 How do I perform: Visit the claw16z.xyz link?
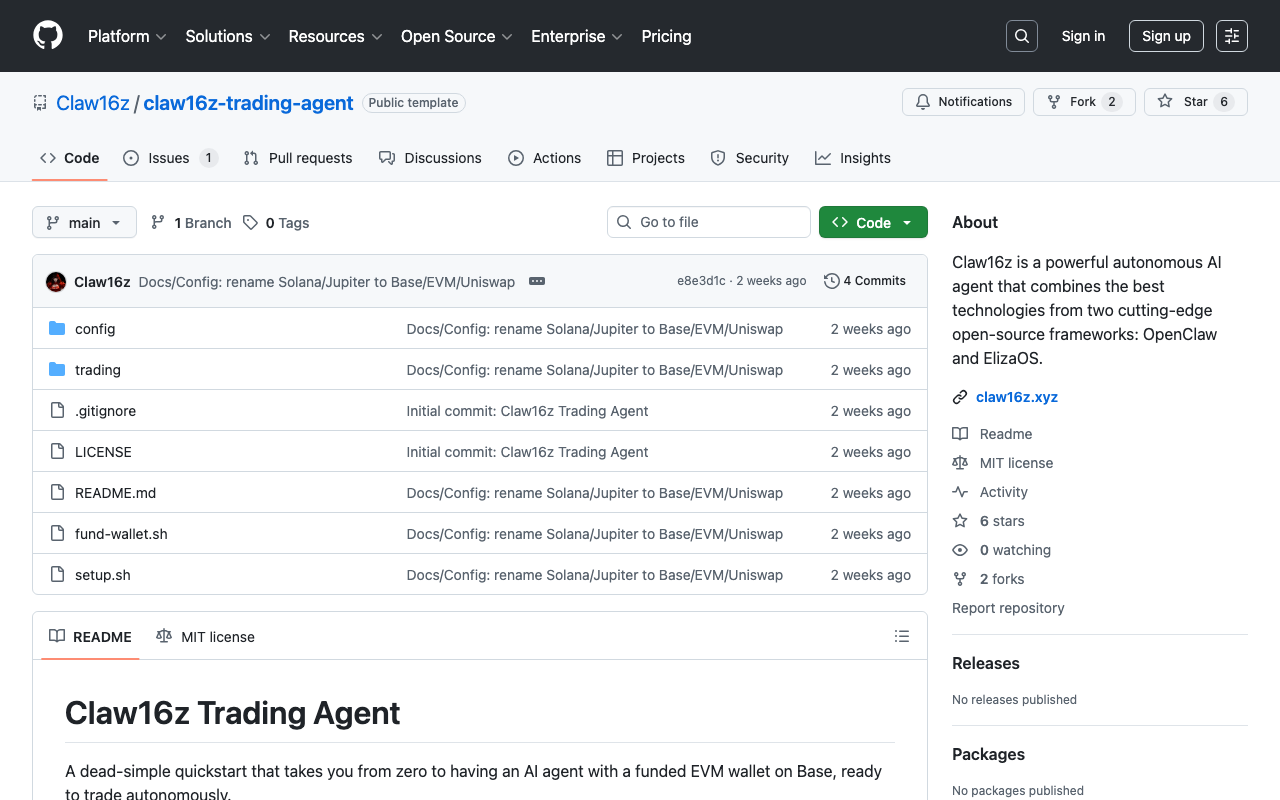pos(1016,397)
